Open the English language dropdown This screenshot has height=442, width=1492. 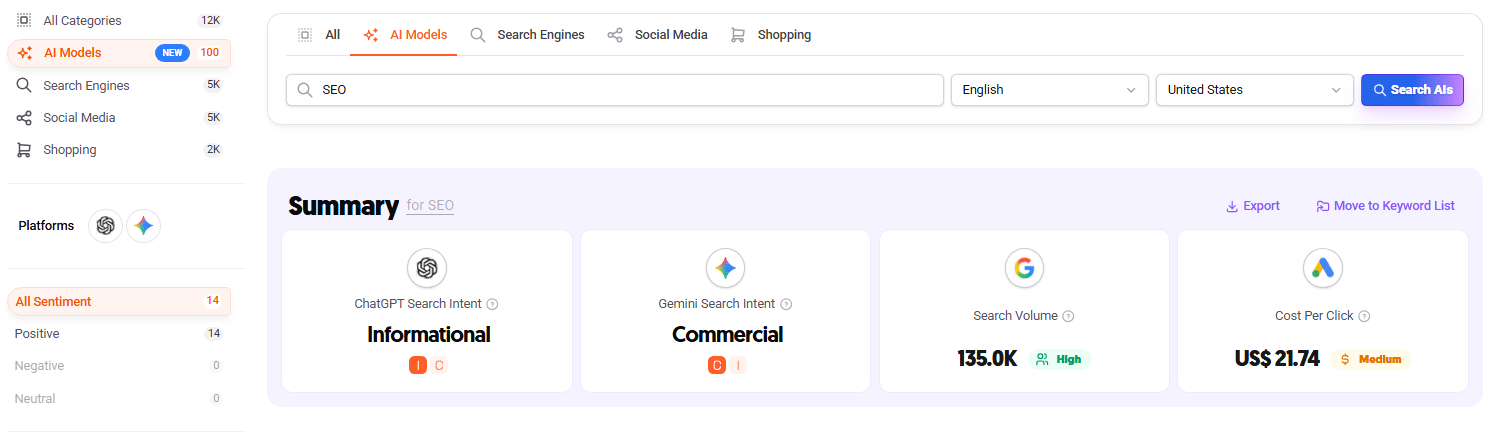(1049, 90)
